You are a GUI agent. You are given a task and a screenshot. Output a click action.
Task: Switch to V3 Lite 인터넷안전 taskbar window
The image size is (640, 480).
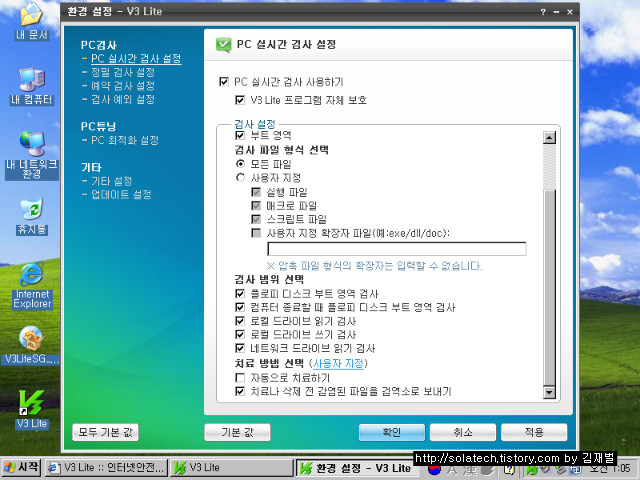pyautogui.click(x=106, y=468)
